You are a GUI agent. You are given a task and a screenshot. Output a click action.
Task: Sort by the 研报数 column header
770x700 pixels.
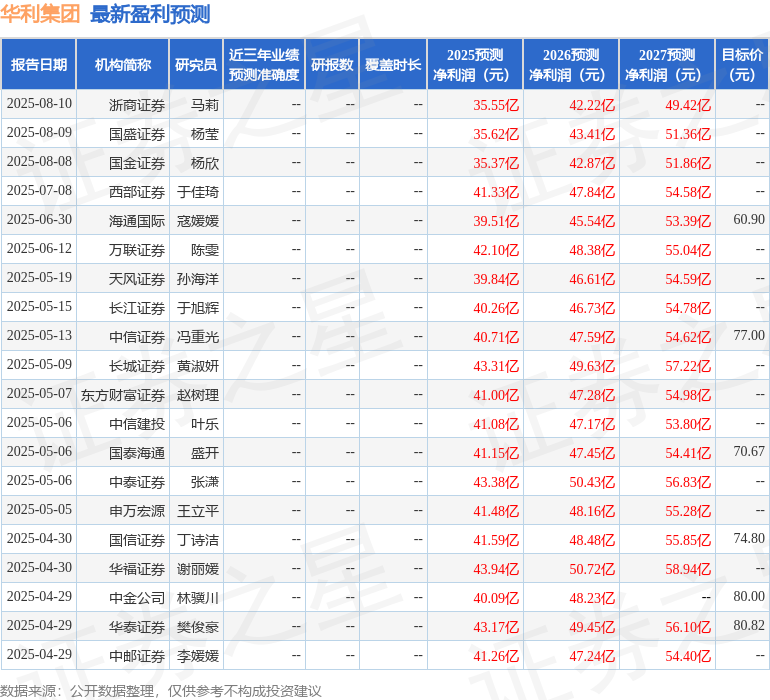pos(332,65)
